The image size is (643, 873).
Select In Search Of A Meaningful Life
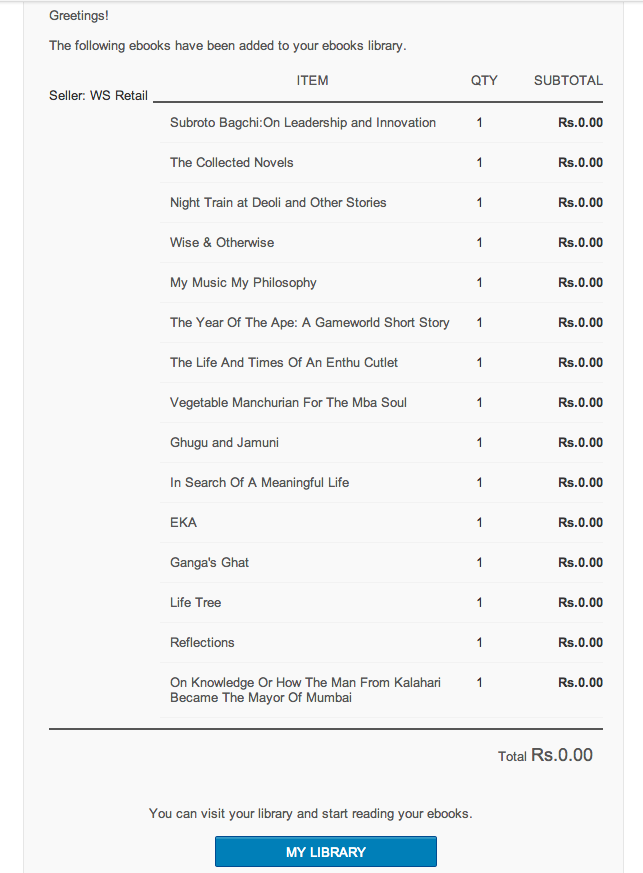coord(259,483)
